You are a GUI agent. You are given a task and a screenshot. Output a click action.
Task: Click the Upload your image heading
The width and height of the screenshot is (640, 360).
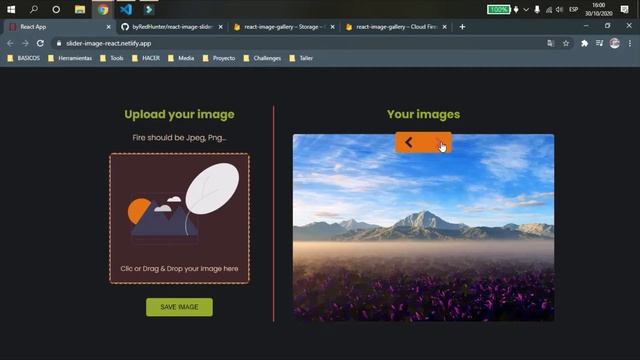[179, 114]
